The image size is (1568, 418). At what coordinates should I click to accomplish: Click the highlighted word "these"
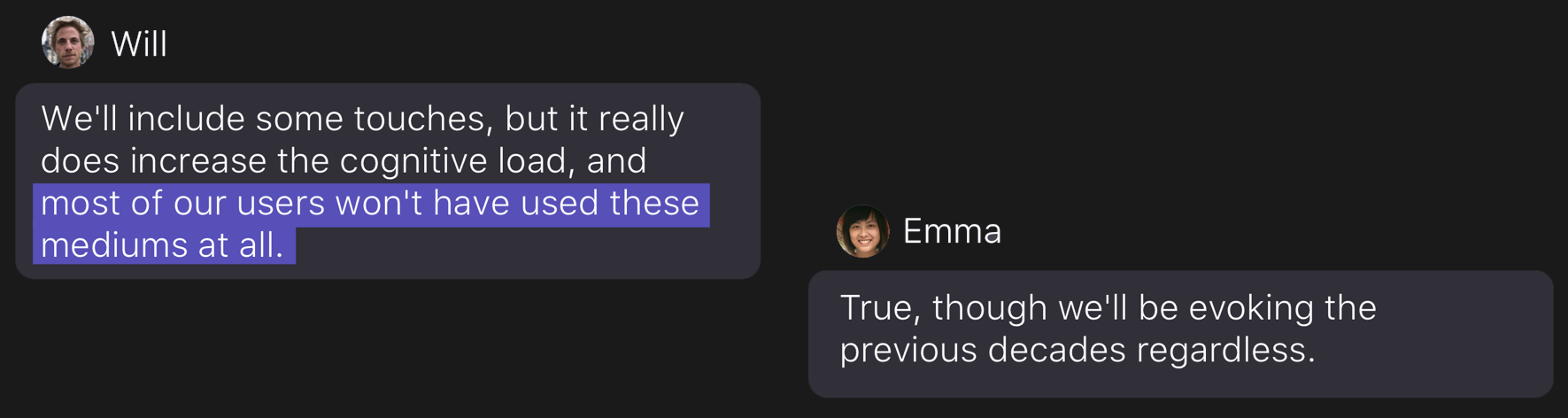pyautogui.click(x=654, y=204)
